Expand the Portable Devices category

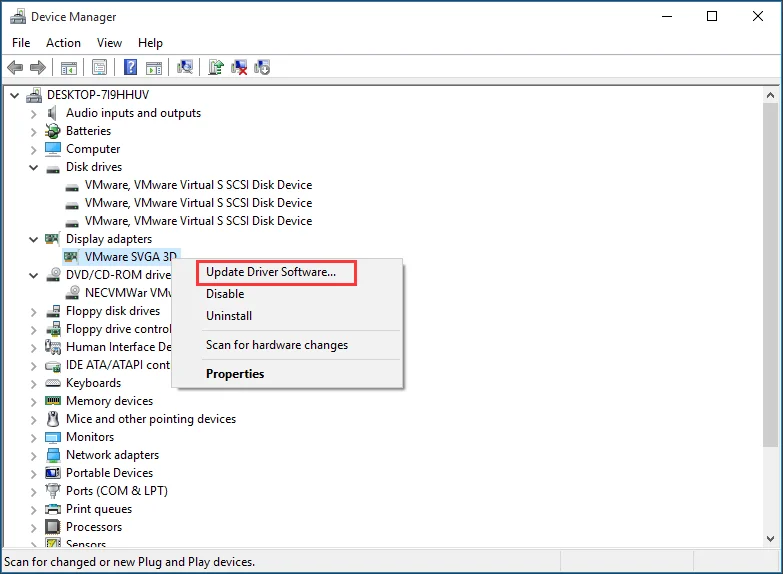coord(33,474)
